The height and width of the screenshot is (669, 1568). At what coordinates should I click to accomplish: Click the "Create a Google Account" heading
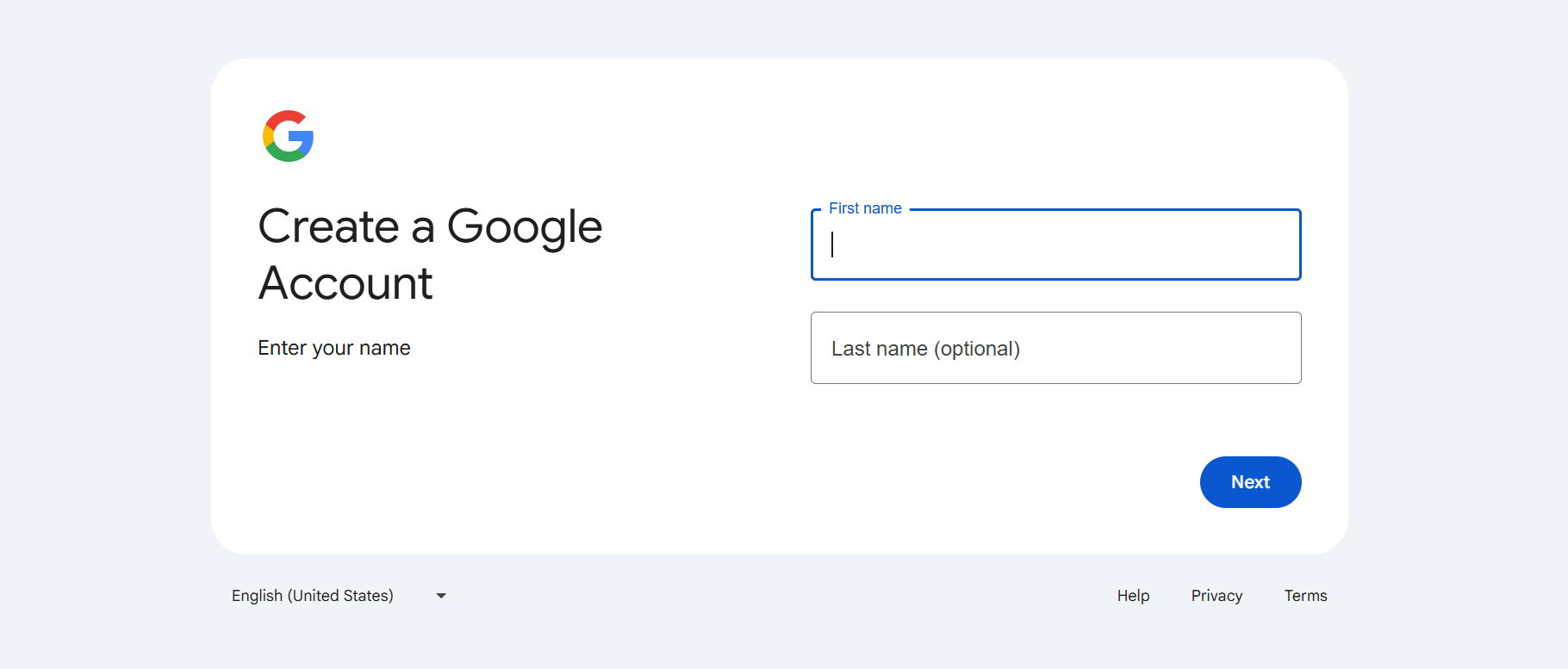click(430, 254)
